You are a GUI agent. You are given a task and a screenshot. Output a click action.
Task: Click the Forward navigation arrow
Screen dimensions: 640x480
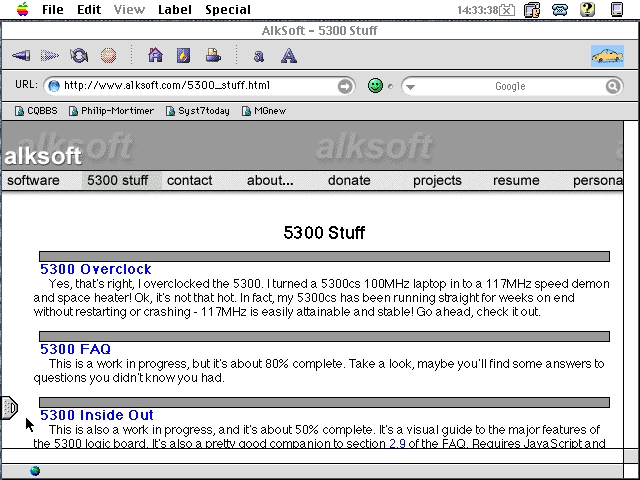pyautogui.click(x=50, y=55)
